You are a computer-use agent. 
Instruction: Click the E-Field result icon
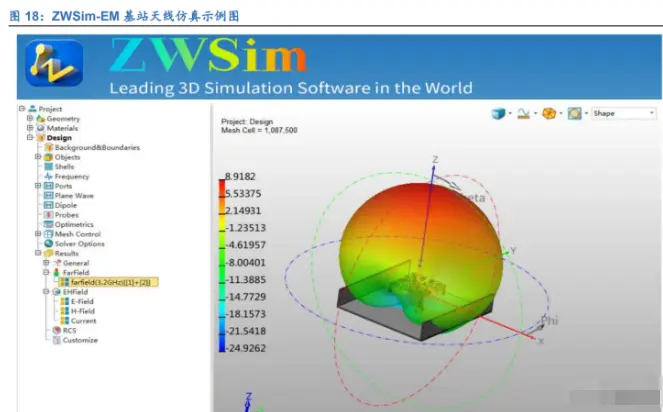pos(65,301)
